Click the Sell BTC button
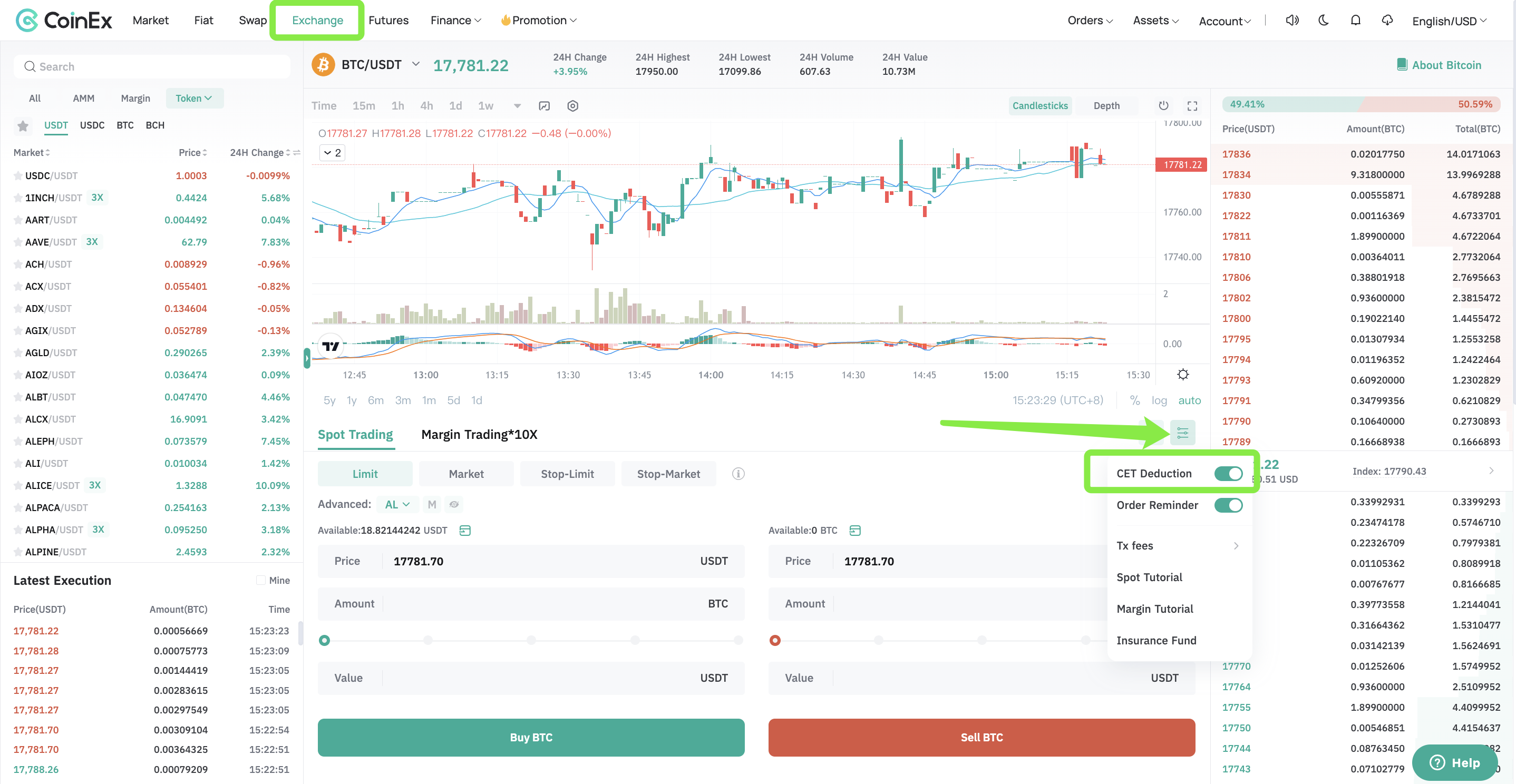The height and width of the screenshot is (784, 1516). pyautogui.click(x=981, y=738)
